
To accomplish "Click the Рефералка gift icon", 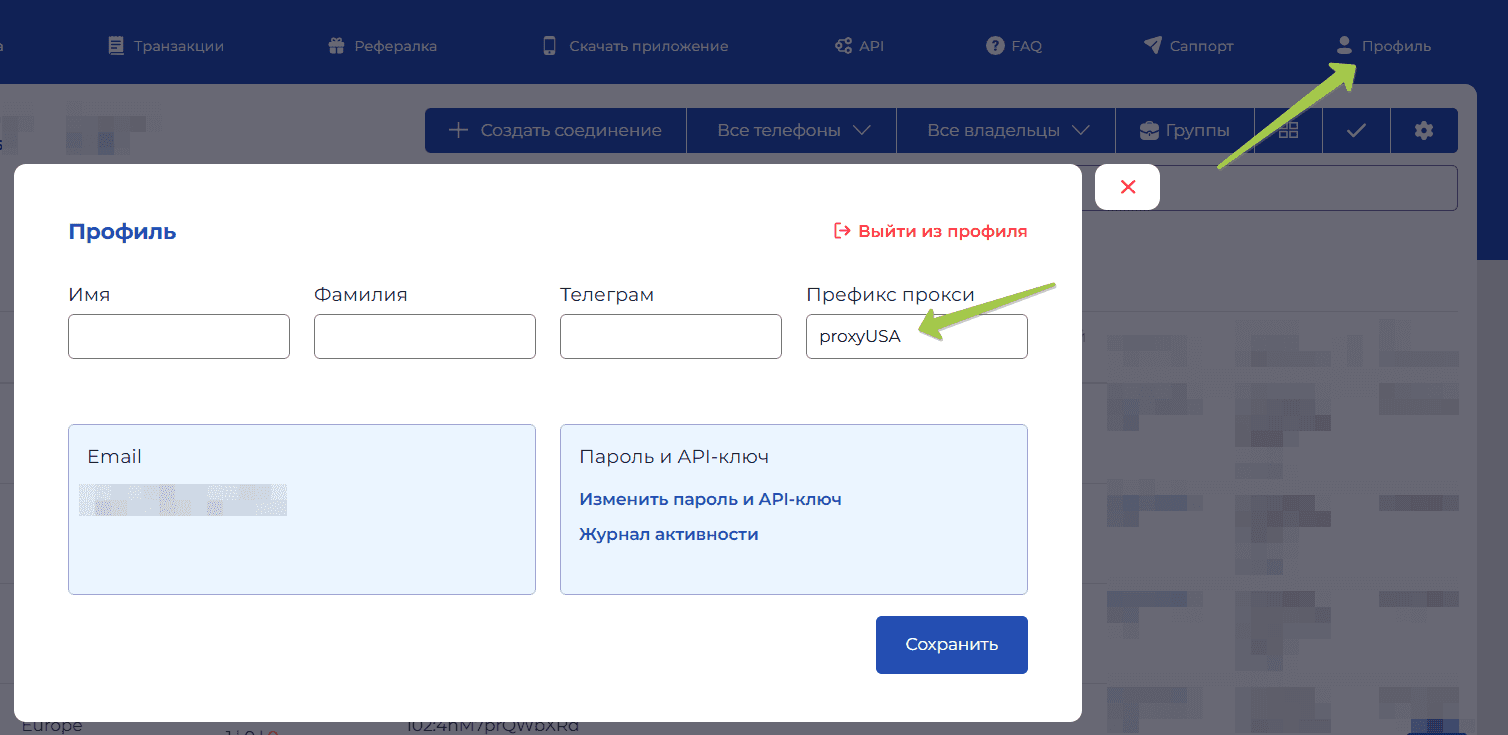I will tap(336, 46).
